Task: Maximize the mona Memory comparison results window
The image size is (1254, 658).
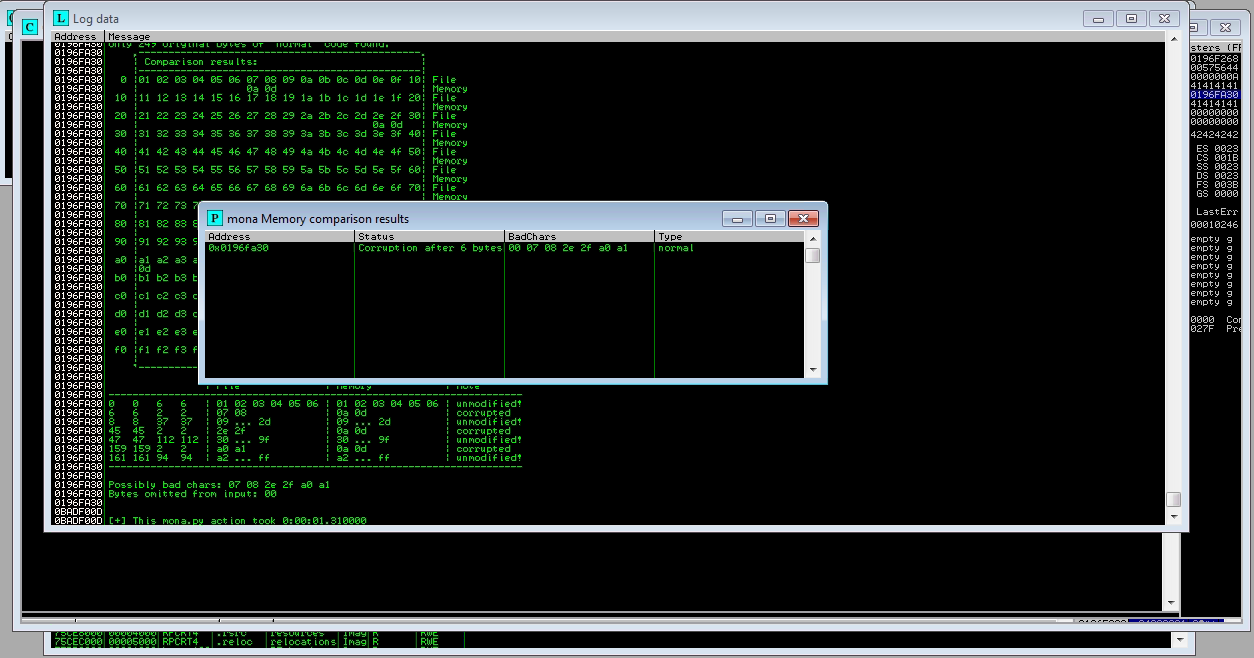Action: tap(770, 218)
